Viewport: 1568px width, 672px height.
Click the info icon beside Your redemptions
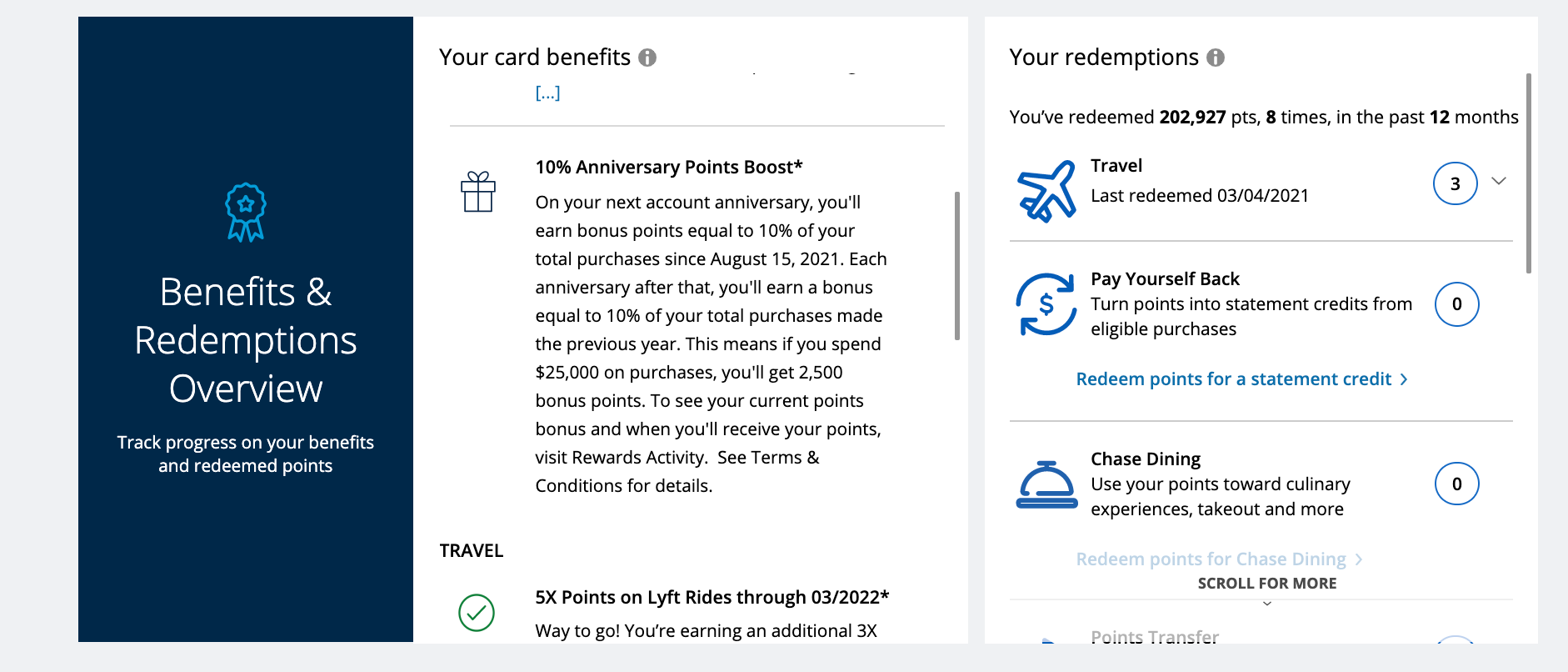point(1216,58)
